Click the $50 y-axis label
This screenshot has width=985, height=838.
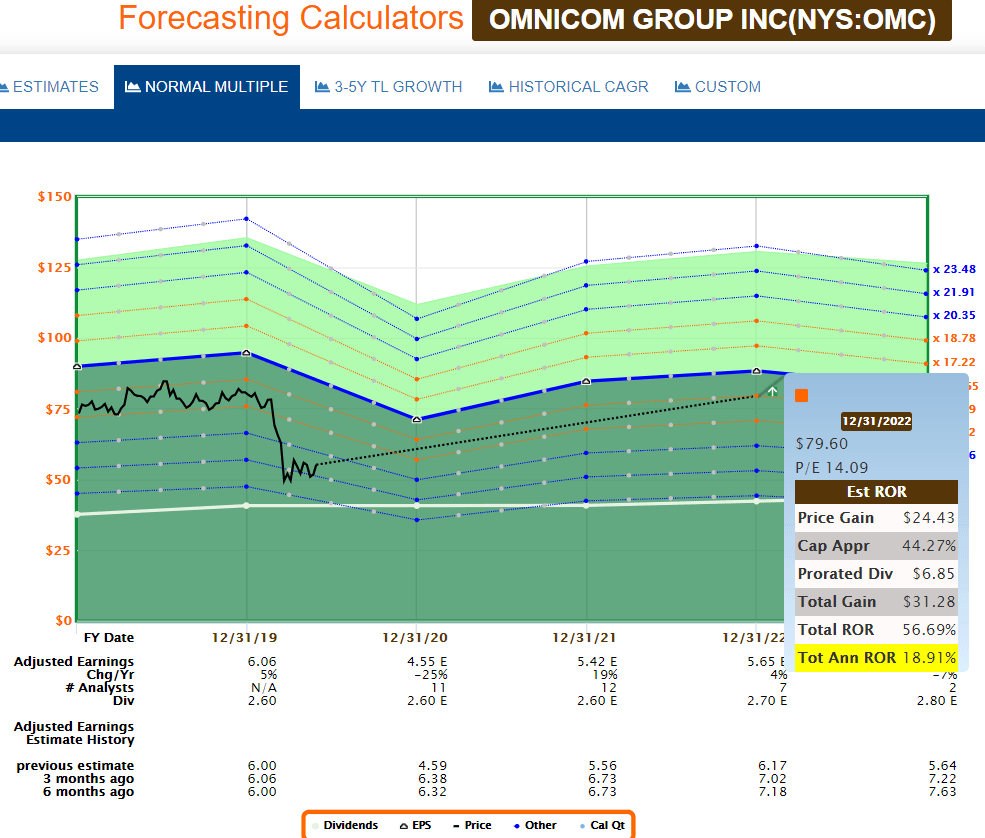pyautogui.click(x=58, y=479)
